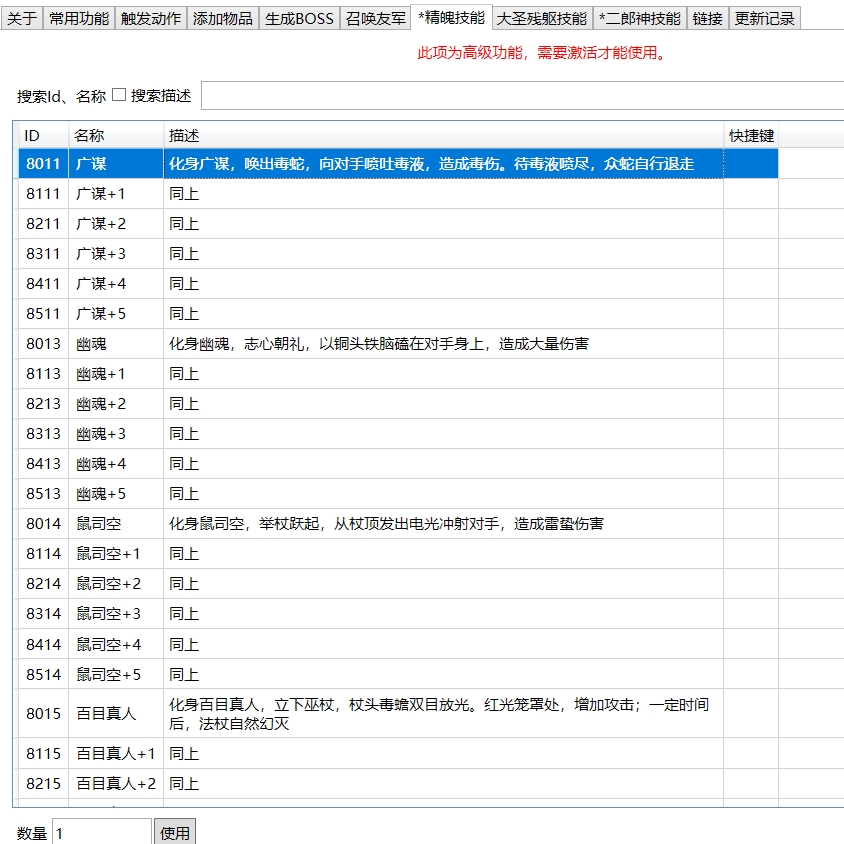Select the 8014 鼠司空 row
The image size is (844, 844).
click(398, 524)
